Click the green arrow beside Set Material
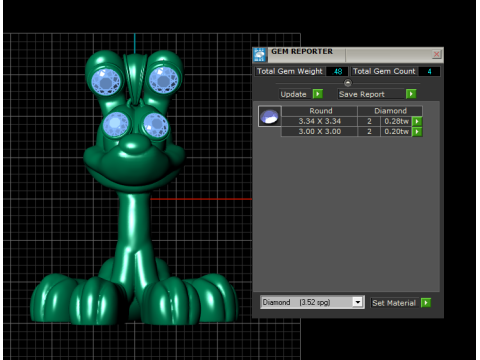The image size is (480, 360). pyautogui.click(x=426, y=303)
